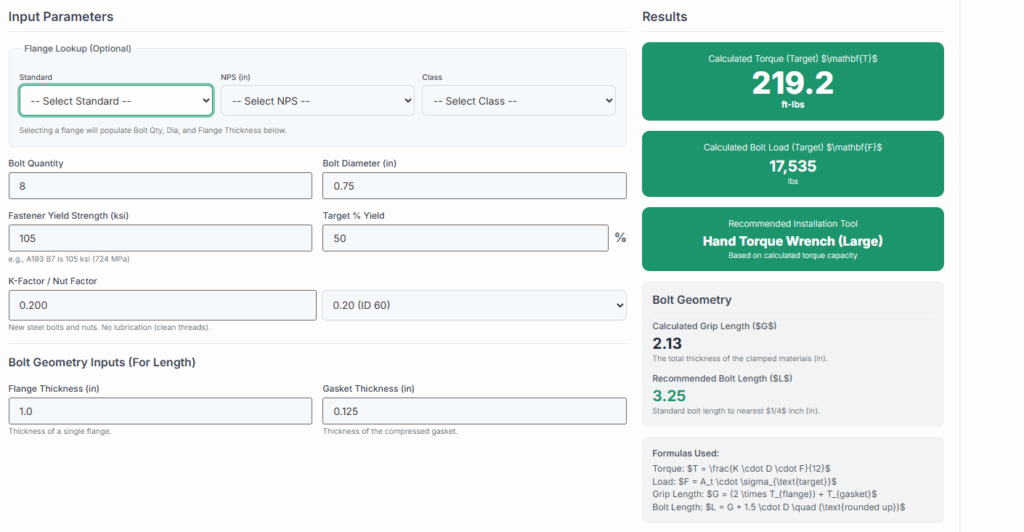Click the Recommended Installation Tool label
Image resolution: width=1024 pixels, height=532 pixels.
tap(792, 223)
